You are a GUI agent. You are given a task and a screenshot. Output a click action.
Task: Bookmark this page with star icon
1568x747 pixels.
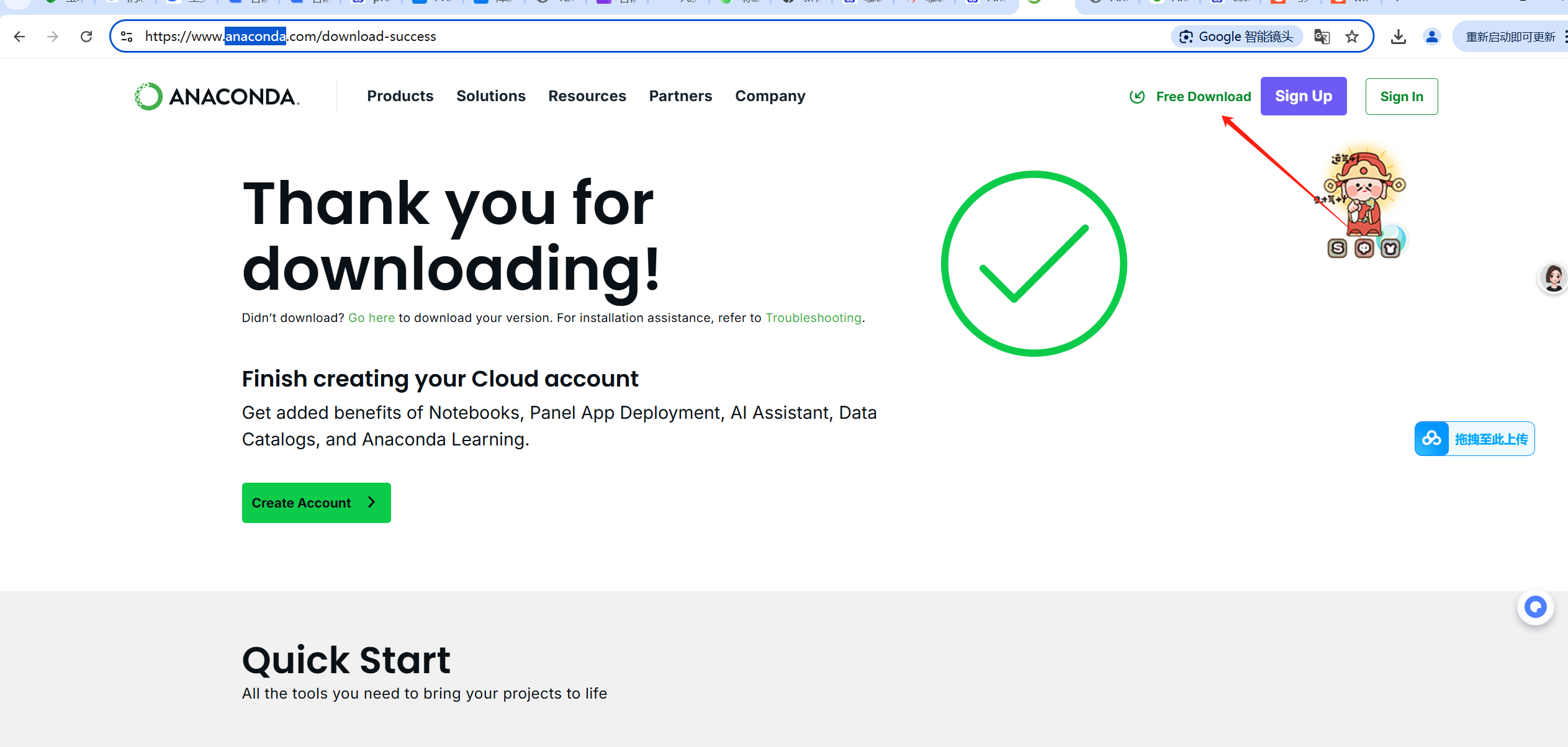coord(1352,37)
